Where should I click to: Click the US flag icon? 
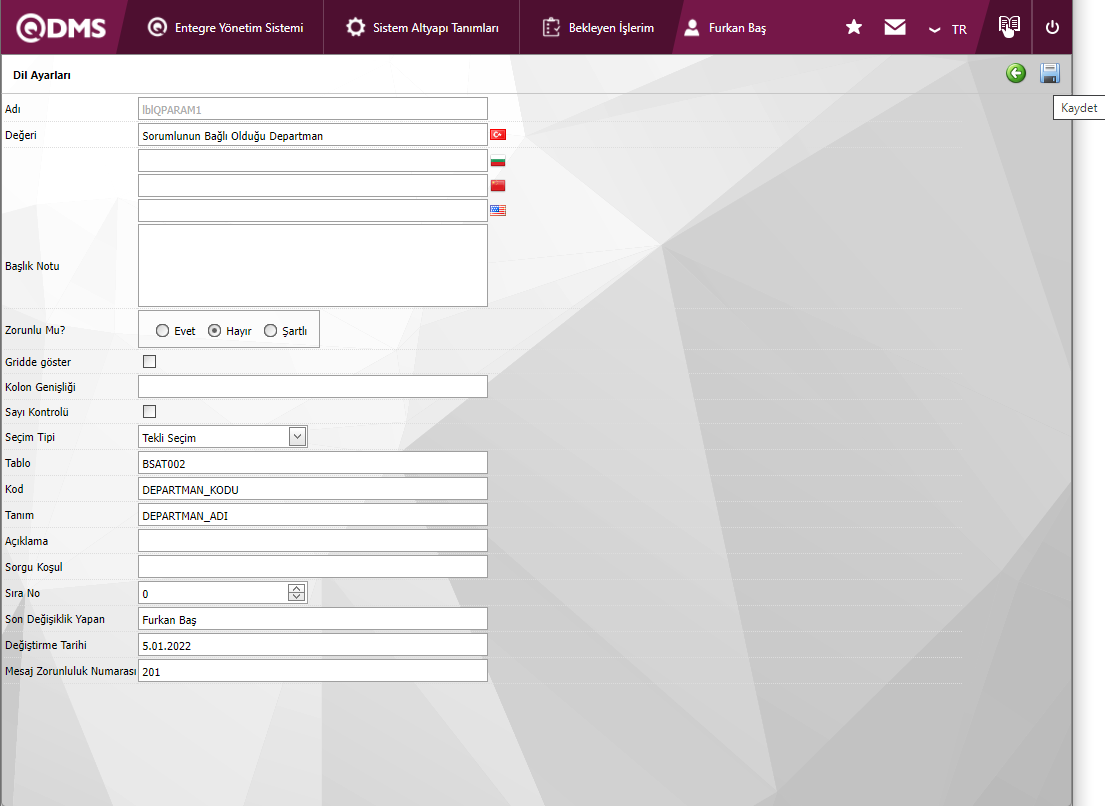click(498, 210)
